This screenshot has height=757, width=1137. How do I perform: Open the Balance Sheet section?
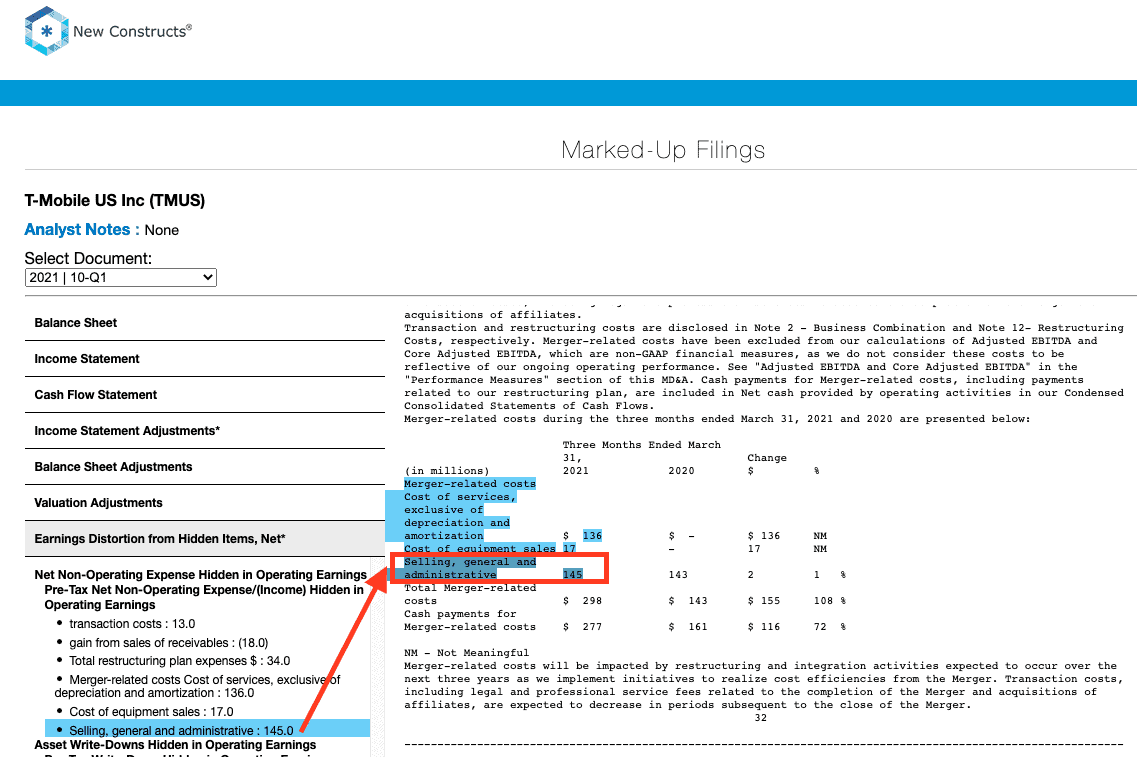tap(204, 323)
